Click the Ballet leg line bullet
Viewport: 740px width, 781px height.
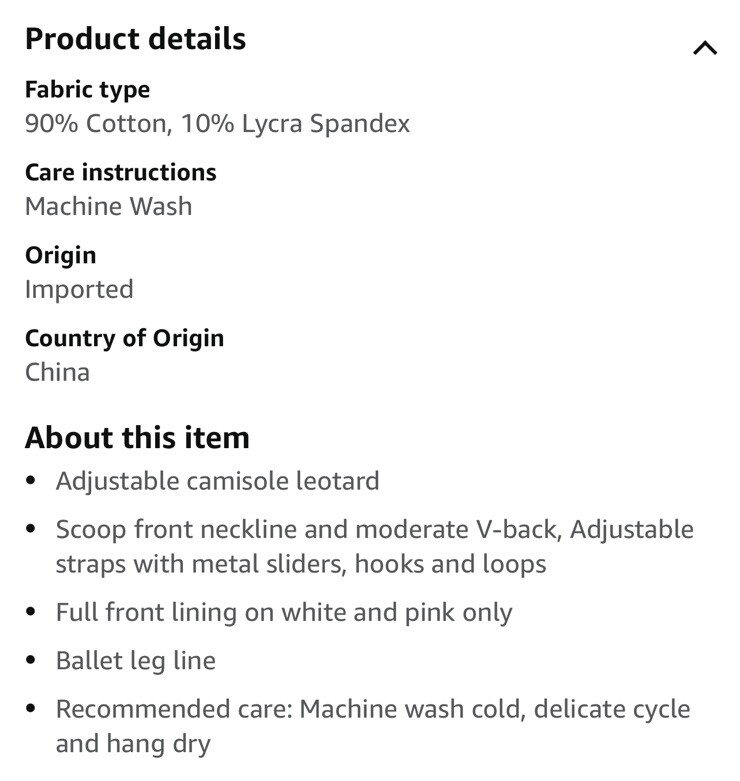[135, 661]
